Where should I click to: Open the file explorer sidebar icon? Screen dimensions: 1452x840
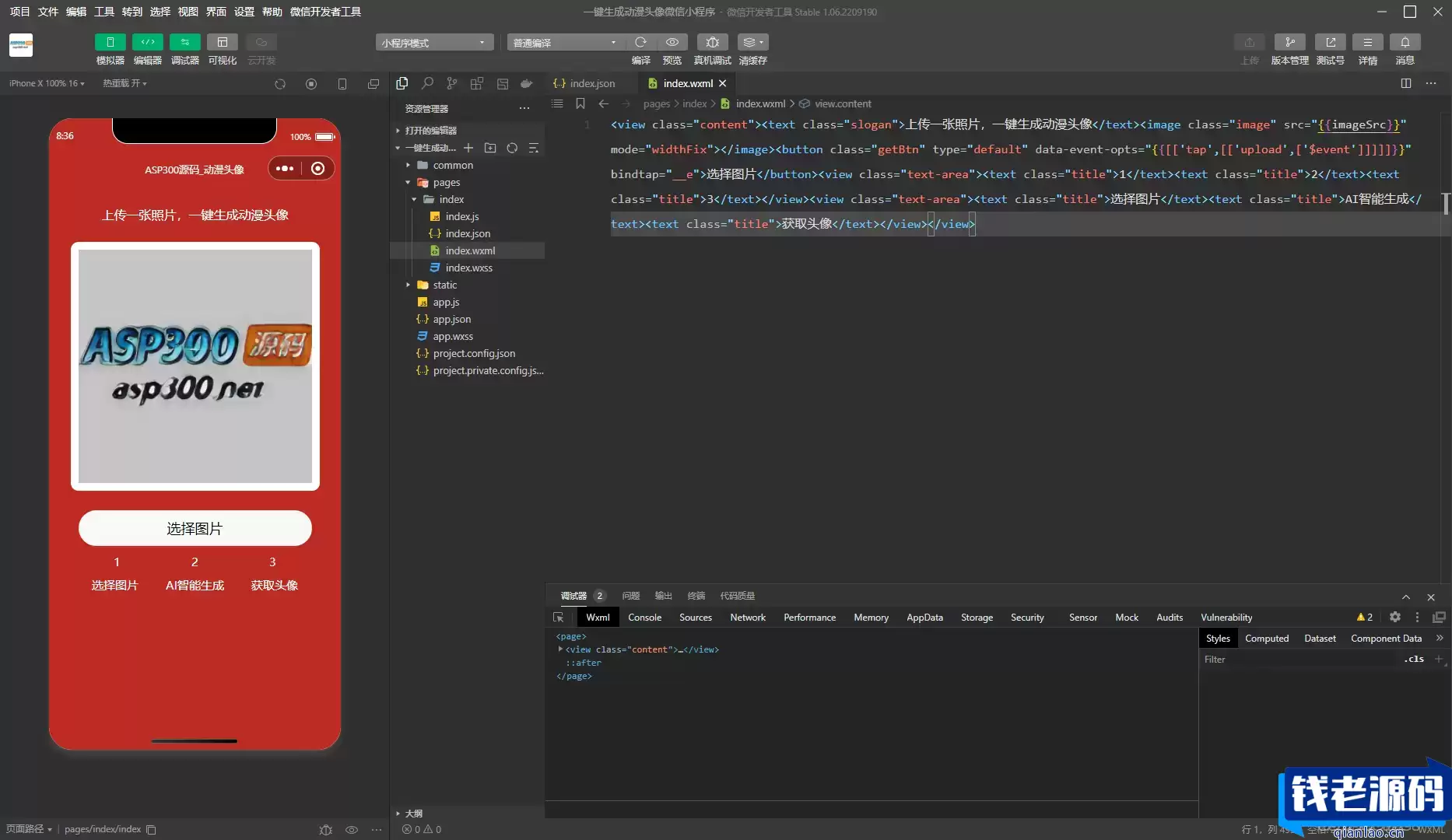point(402,83)
